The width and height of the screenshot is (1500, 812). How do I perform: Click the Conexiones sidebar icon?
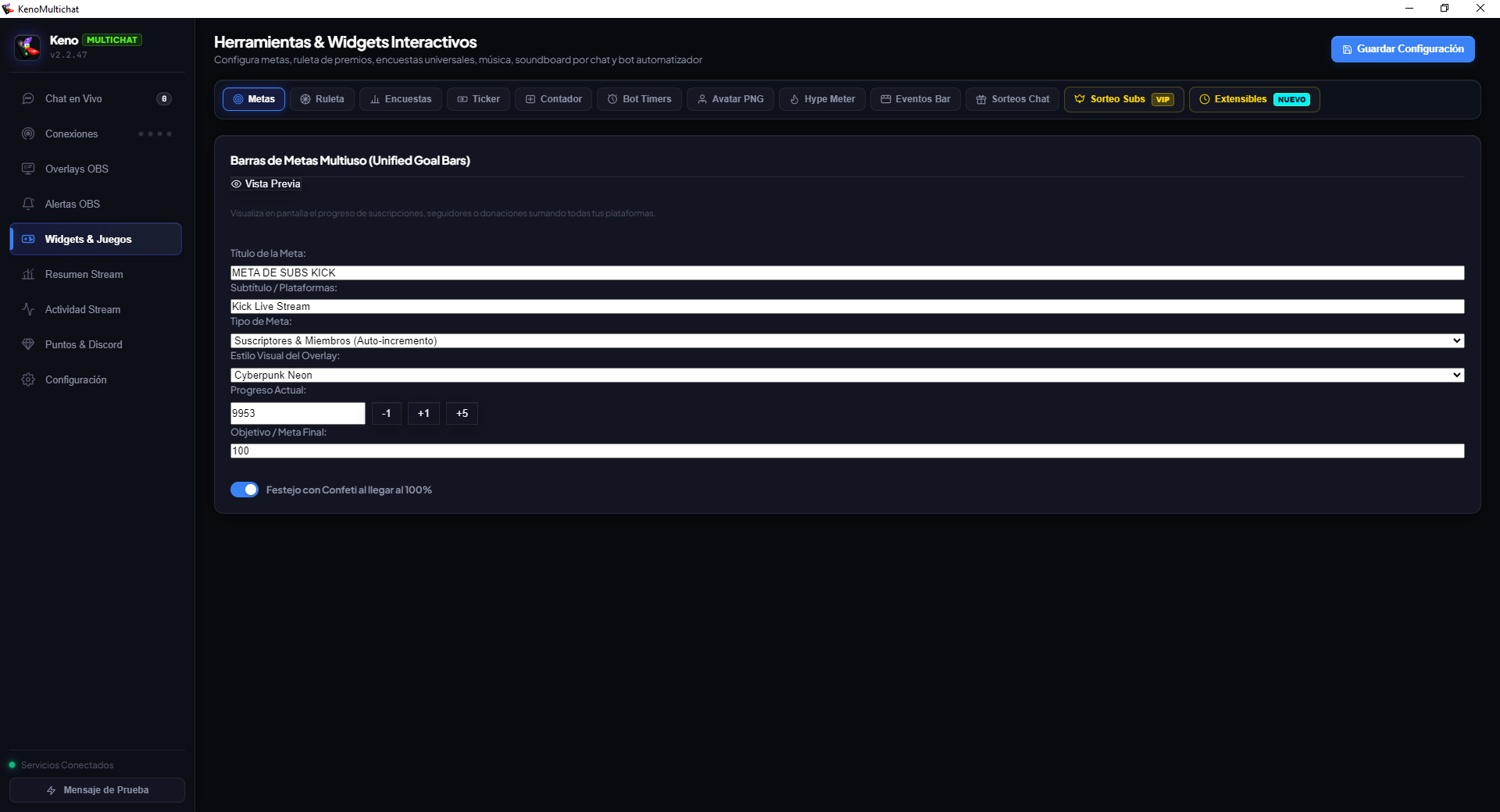point(28,134)
